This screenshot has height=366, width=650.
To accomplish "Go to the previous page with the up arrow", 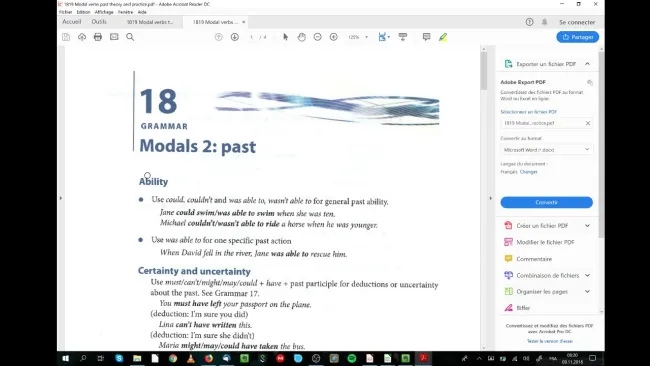I will coord(218,37).
